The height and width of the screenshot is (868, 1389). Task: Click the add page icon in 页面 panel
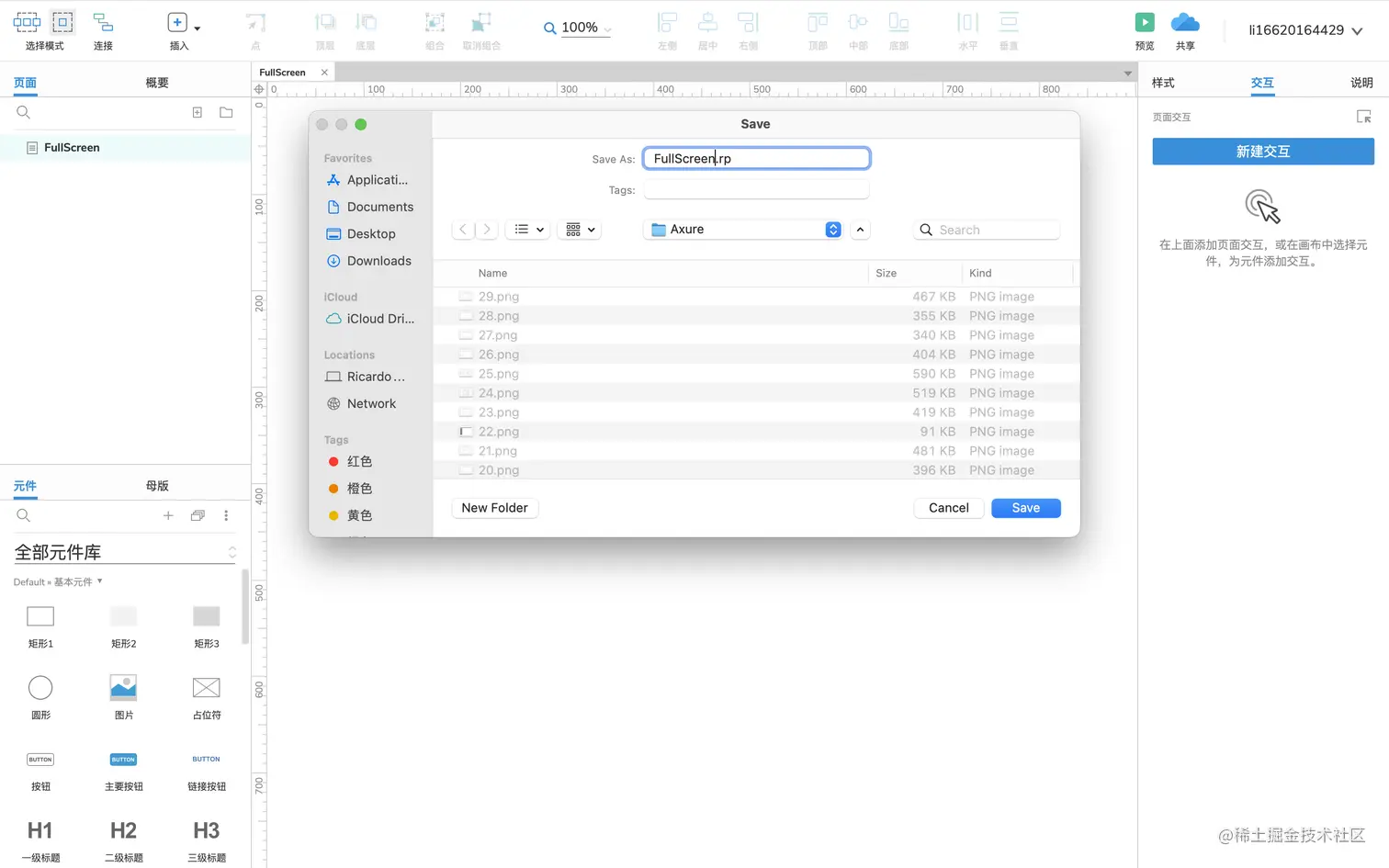pos(197,112)
